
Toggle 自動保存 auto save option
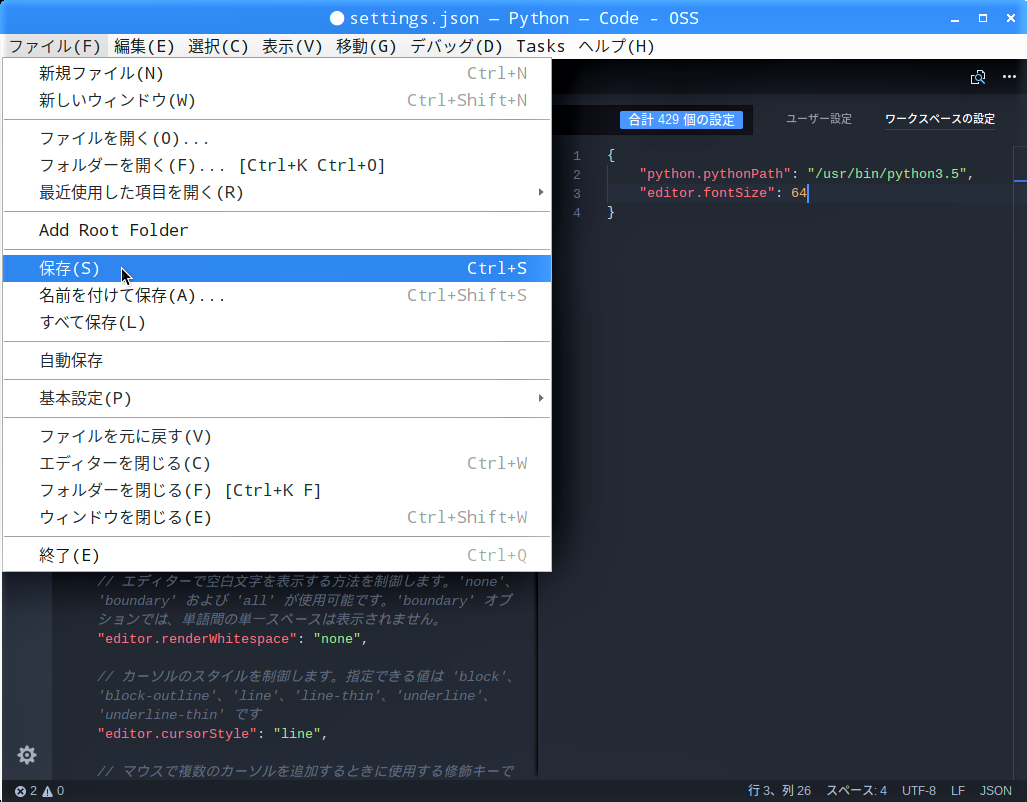(x=277, y=360)
